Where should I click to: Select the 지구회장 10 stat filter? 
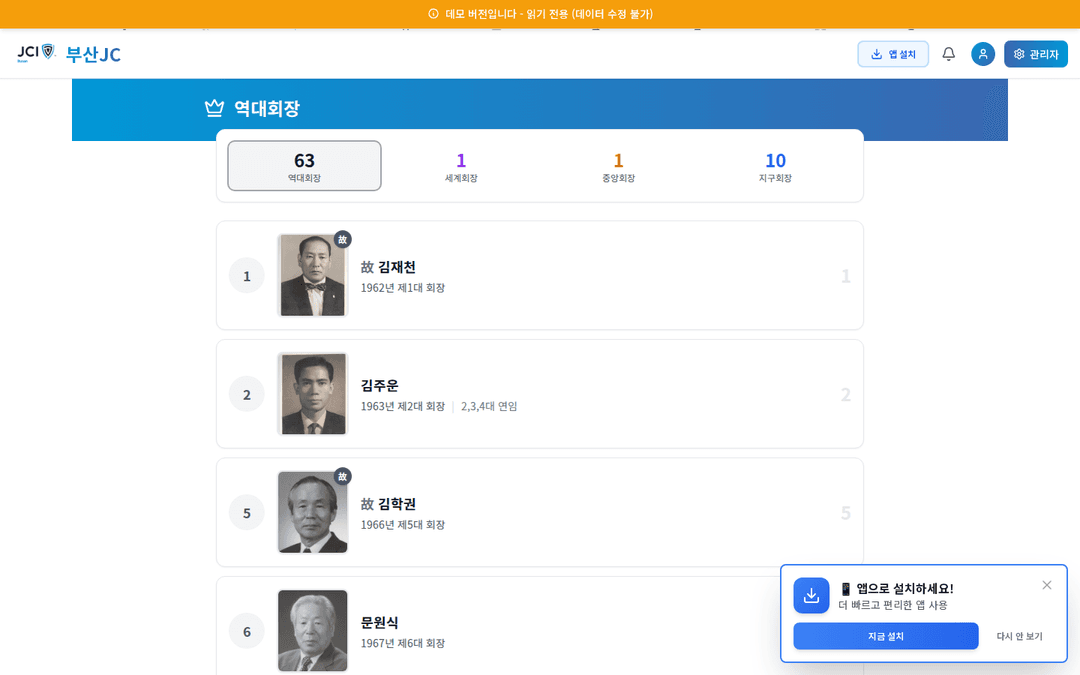[775, 166]
